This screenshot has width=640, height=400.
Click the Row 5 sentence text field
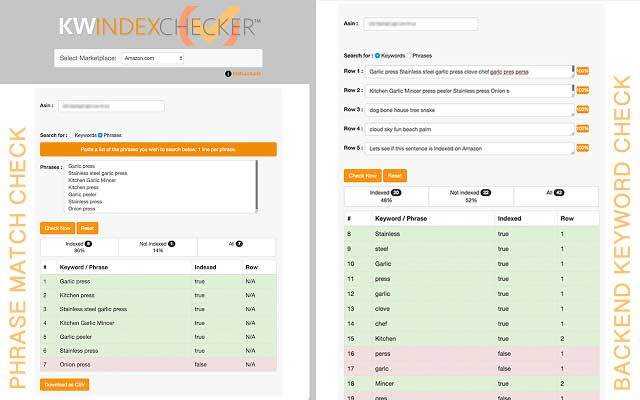click(x=469, y=149)
